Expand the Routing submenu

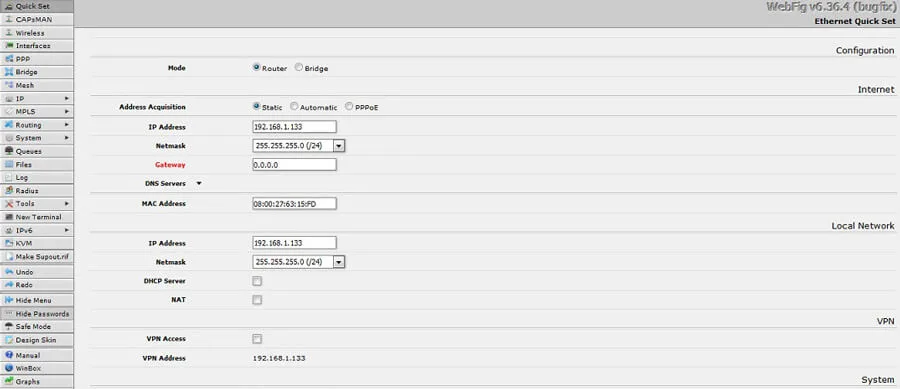click(x=67, y=125)
